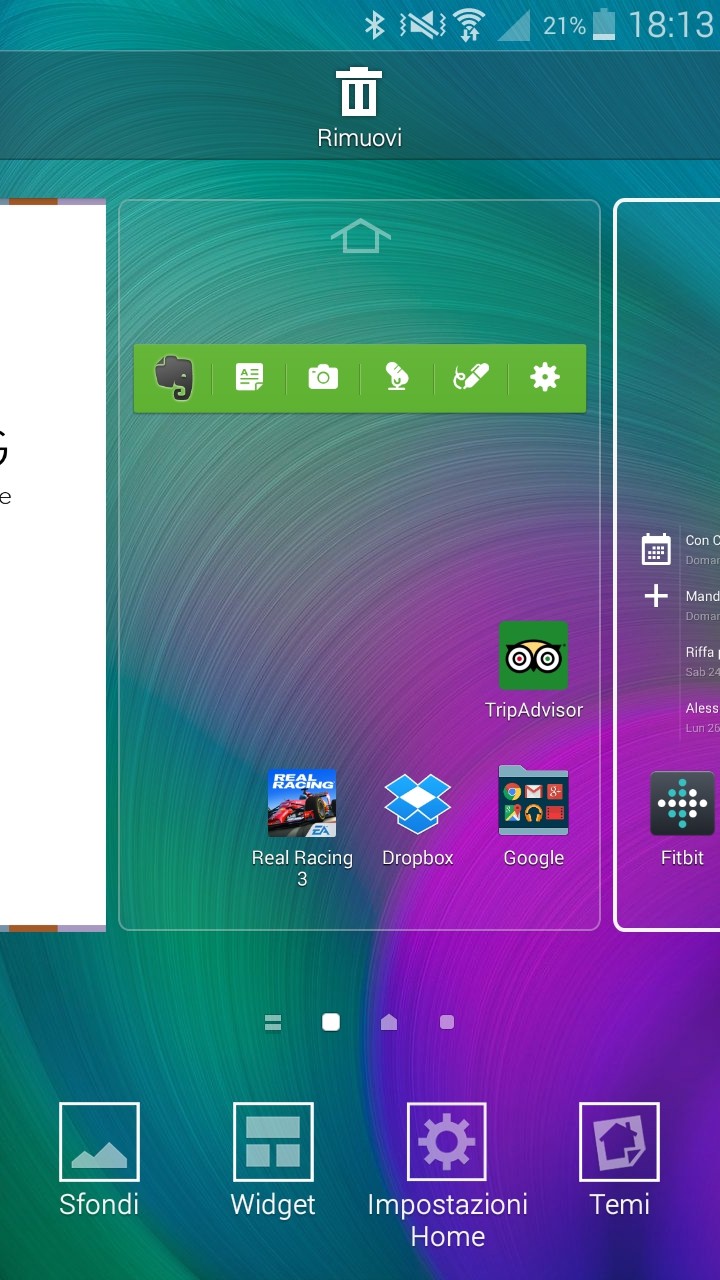This screenshot has height=1280, width=720.
Task: Tap the Rimuovi trash icon
Action: (x=359, y=93)
